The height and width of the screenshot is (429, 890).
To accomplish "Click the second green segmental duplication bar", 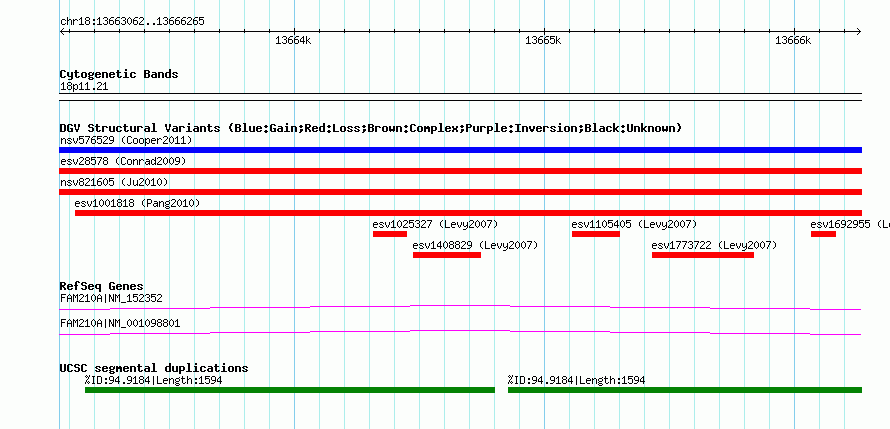I will point(685,390).
